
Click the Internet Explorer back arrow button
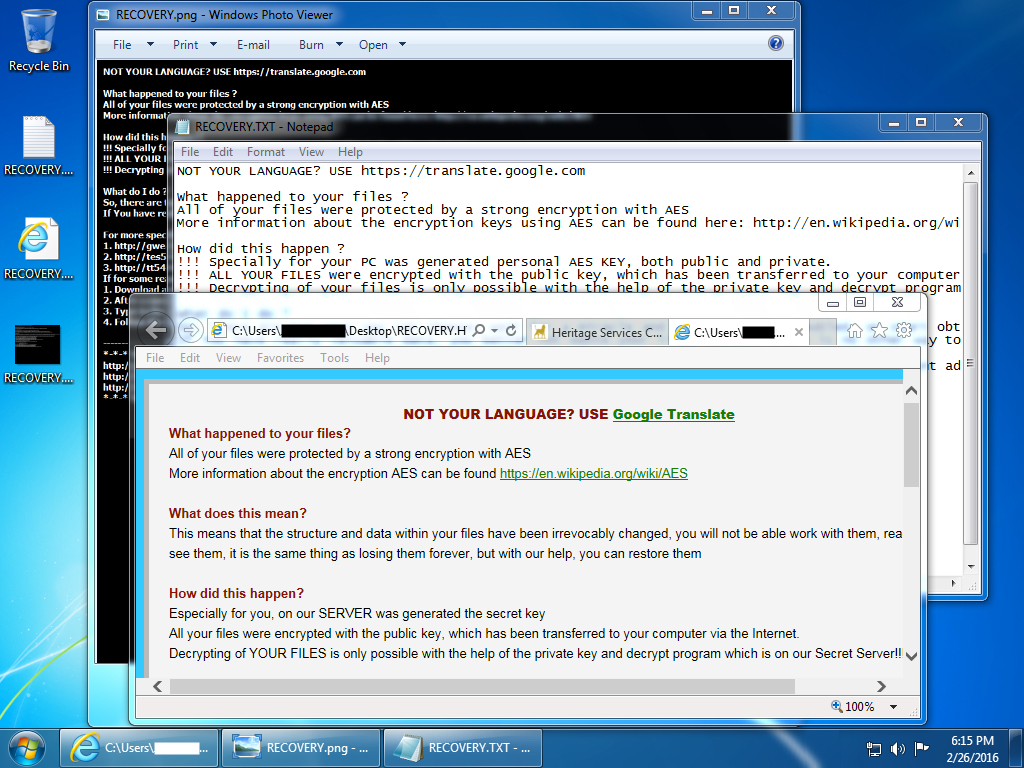click(x=156, y=330)
